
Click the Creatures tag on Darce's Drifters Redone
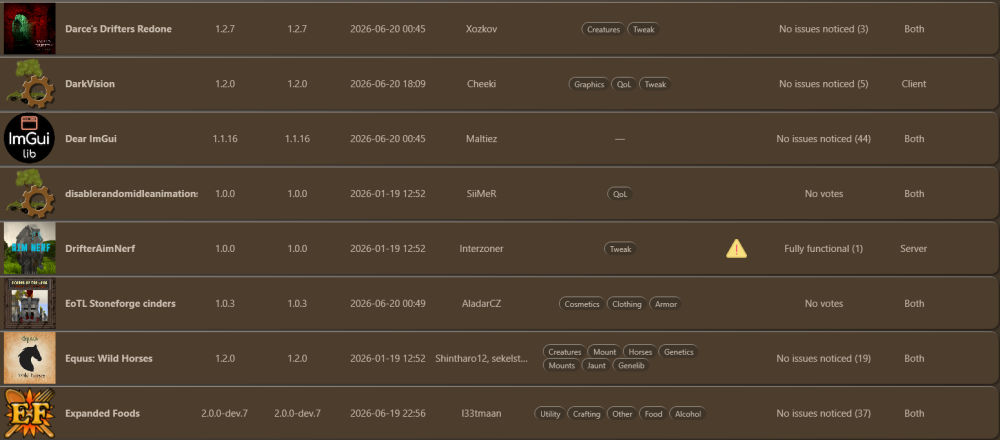(603, 29)
